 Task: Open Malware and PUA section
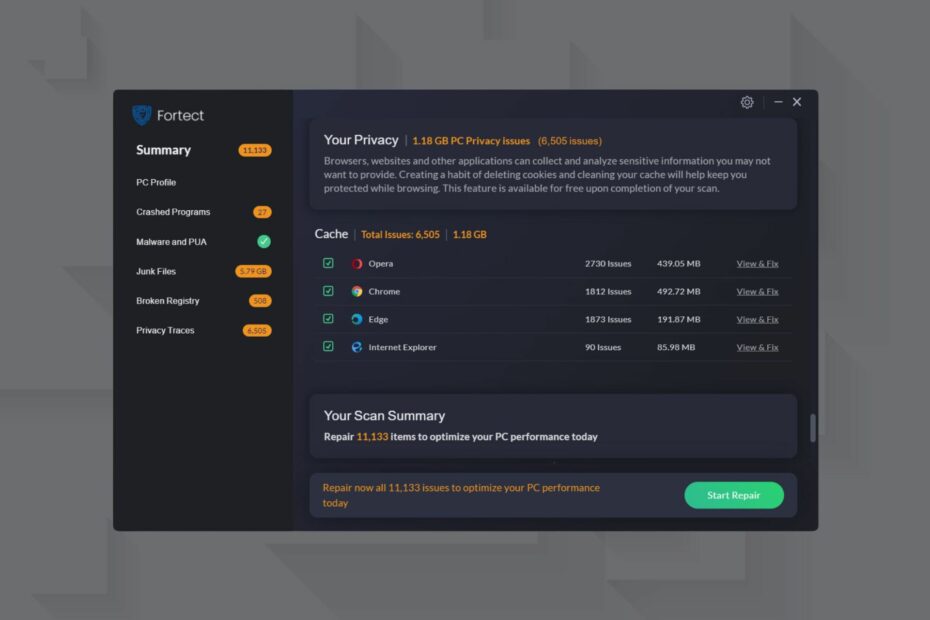pyautogui.click(x=171, y=241)
